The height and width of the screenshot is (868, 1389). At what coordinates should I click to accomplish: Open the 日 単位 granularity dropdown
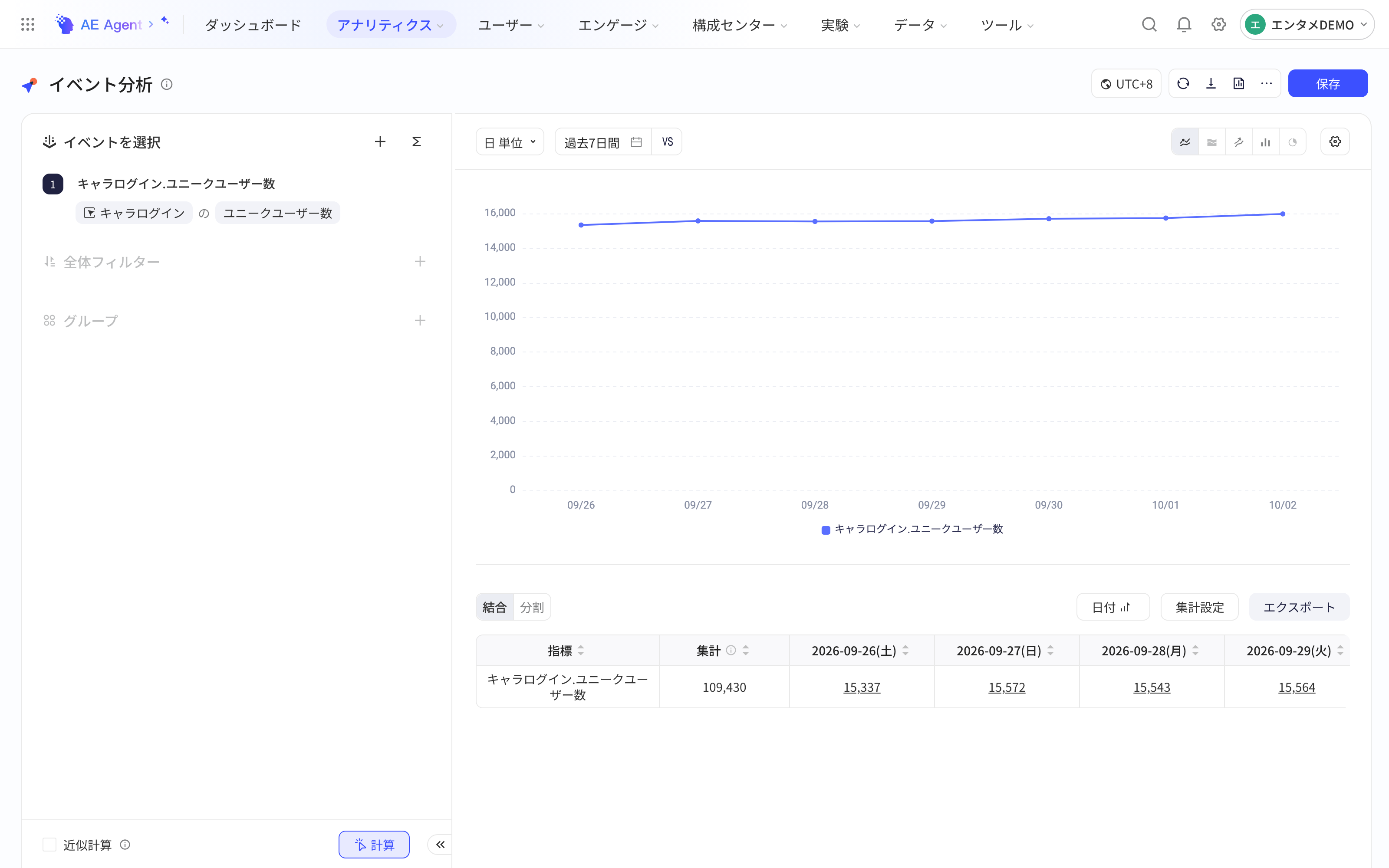pyautogui.click(x=510, y=142)
